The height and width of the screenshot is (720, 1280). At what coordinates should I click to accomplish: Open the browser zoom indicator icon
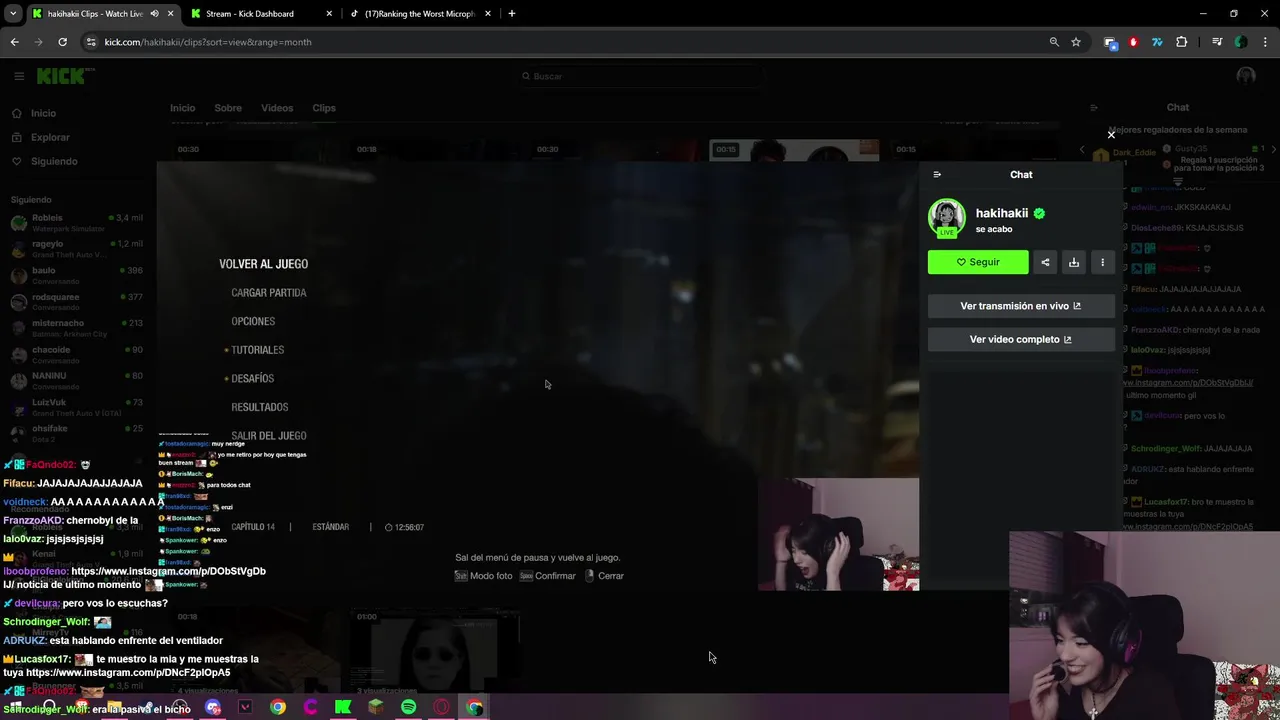coord(1054,42)
